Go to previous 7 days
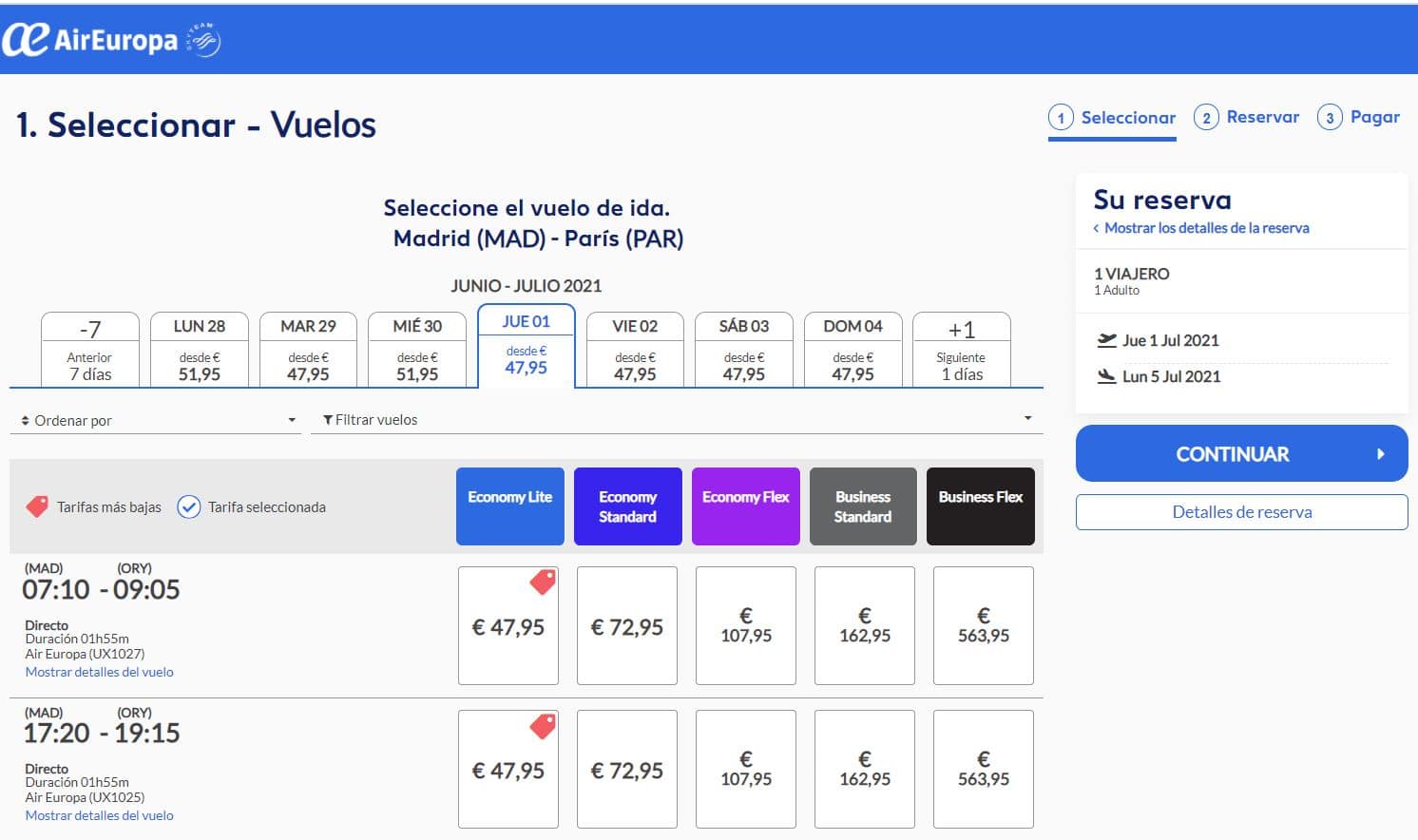 pyautogui.click(x=90, y=350)
